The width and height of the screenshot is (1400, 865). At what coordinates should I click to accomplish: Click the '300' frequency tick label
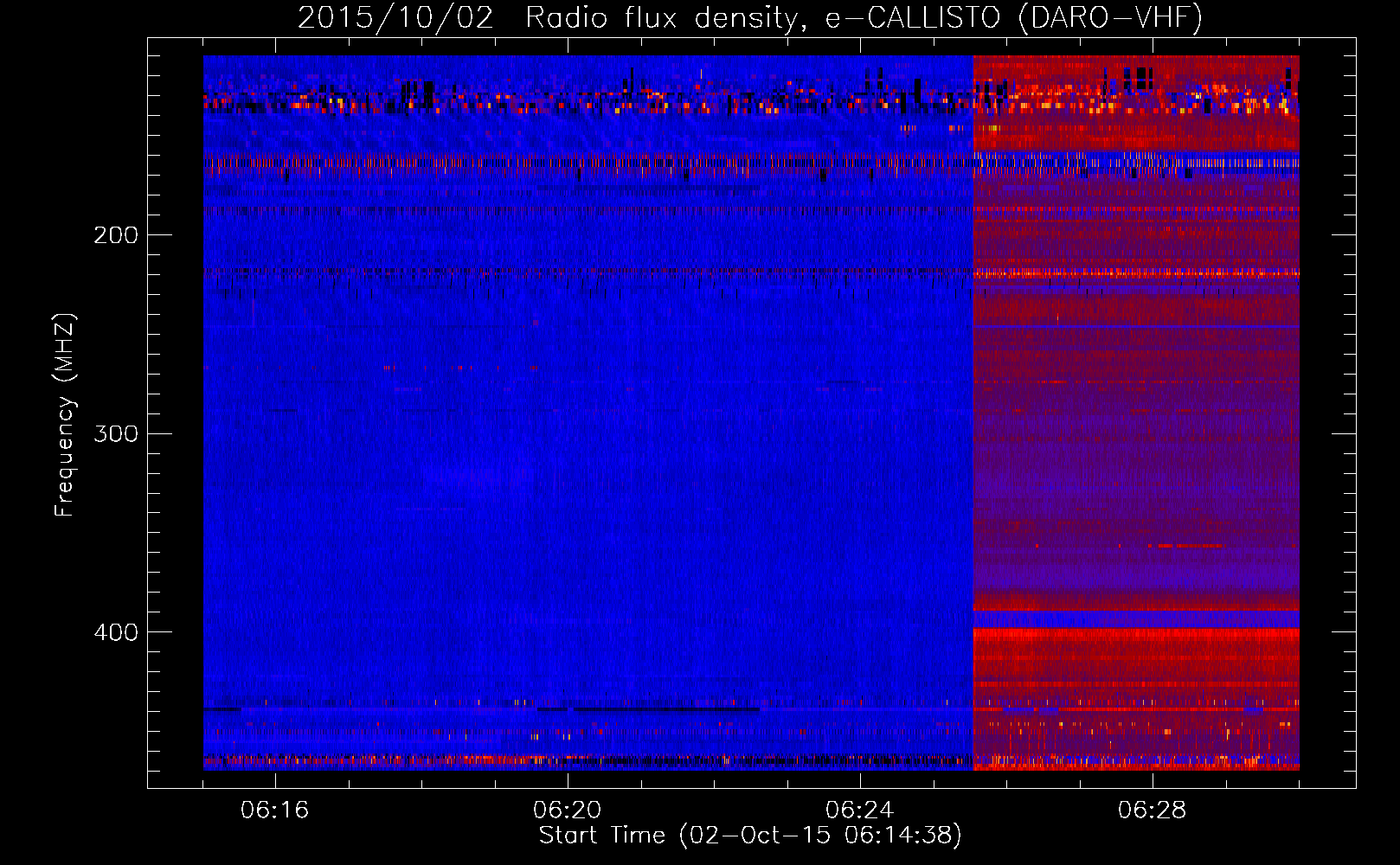pos(116,433)
